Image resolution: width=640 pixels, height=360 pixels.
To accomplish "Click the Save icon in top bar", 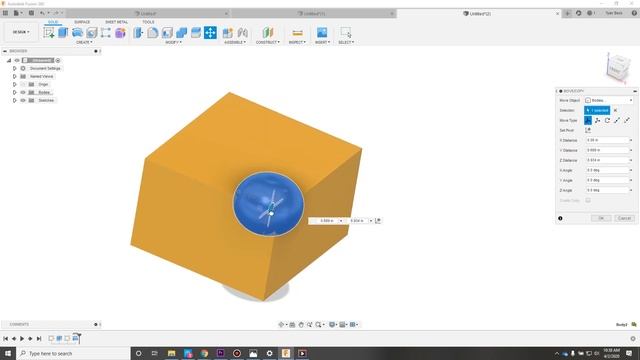I will (31, 13).
